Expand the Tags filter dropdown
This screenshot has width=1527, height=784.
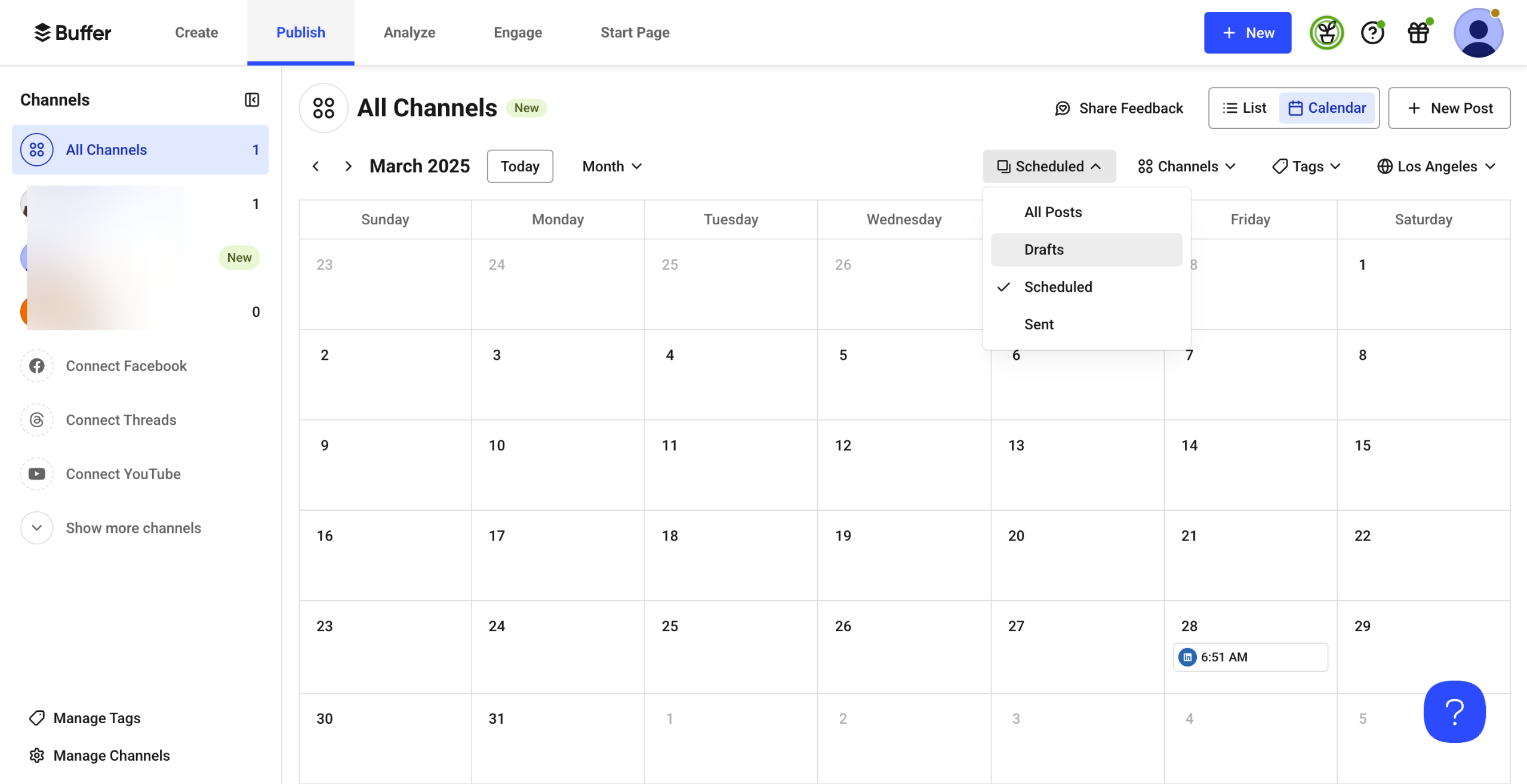(x=1307, y=166)
